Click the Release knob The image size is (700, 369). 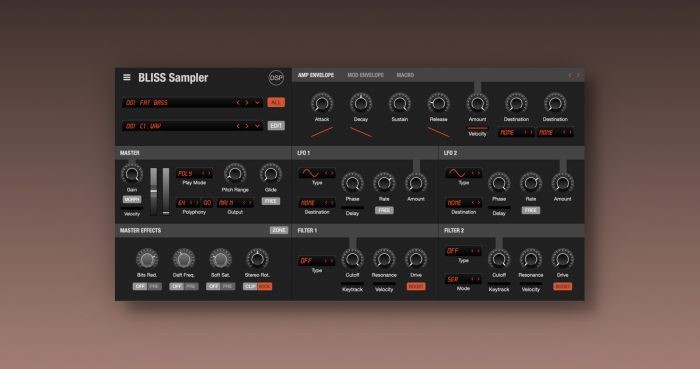pos(438,104)
